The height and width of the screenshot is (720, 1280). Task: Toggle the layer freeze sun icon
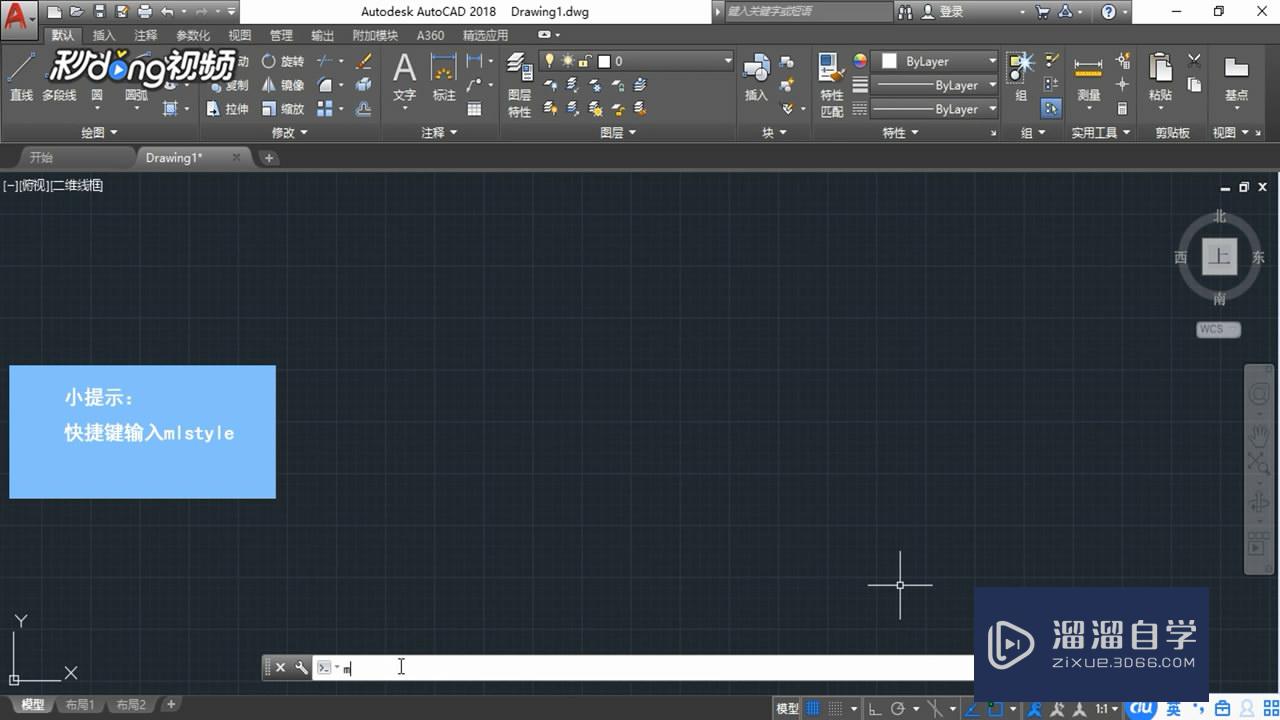click(x=567, y=61)
